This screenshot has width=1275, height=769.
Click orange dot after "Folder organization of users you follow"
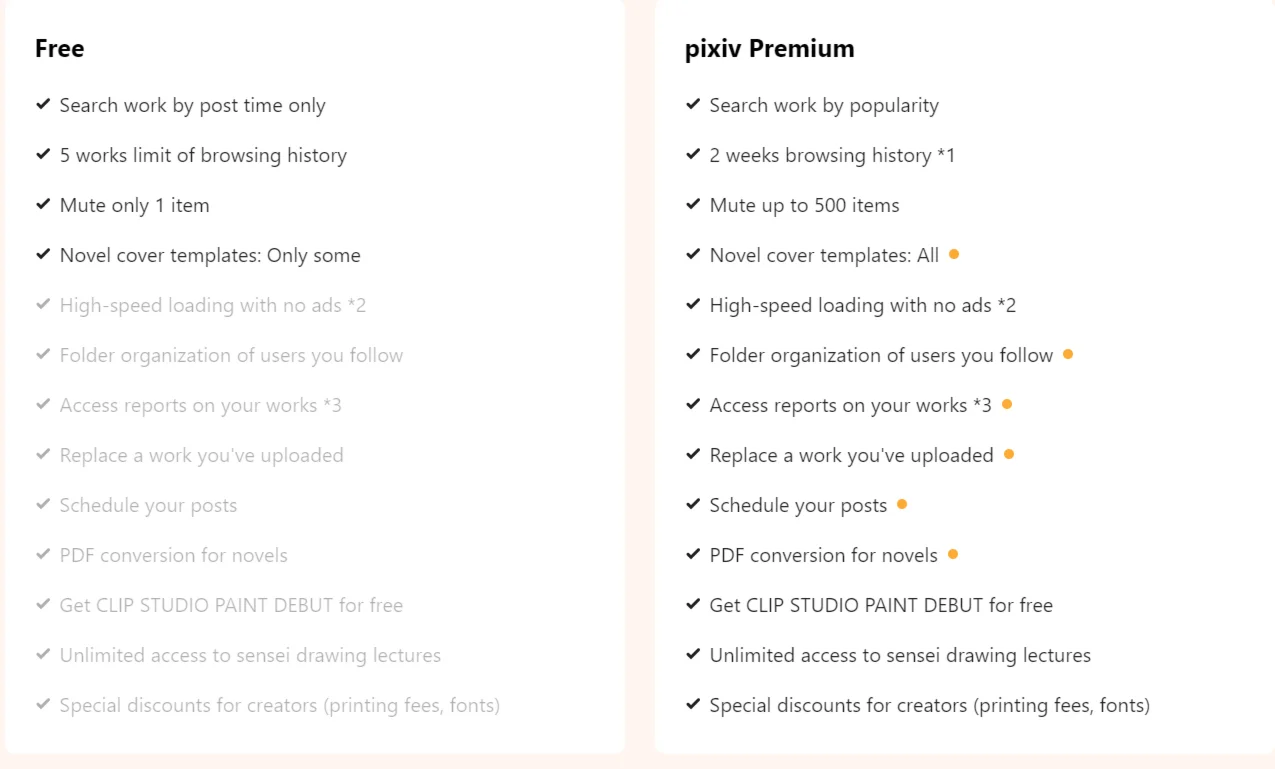pyautogui.click(x=1068, y=354)
